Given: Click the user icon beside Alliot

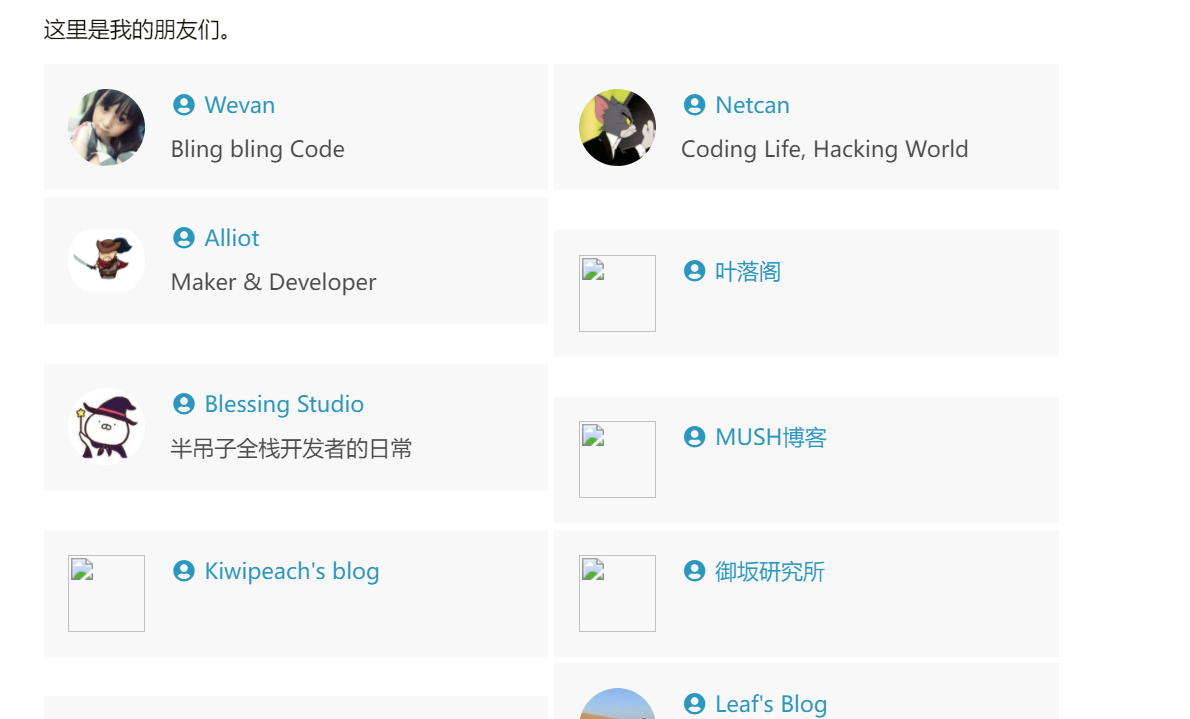Looking at the screenshot, I should [183, 238].
